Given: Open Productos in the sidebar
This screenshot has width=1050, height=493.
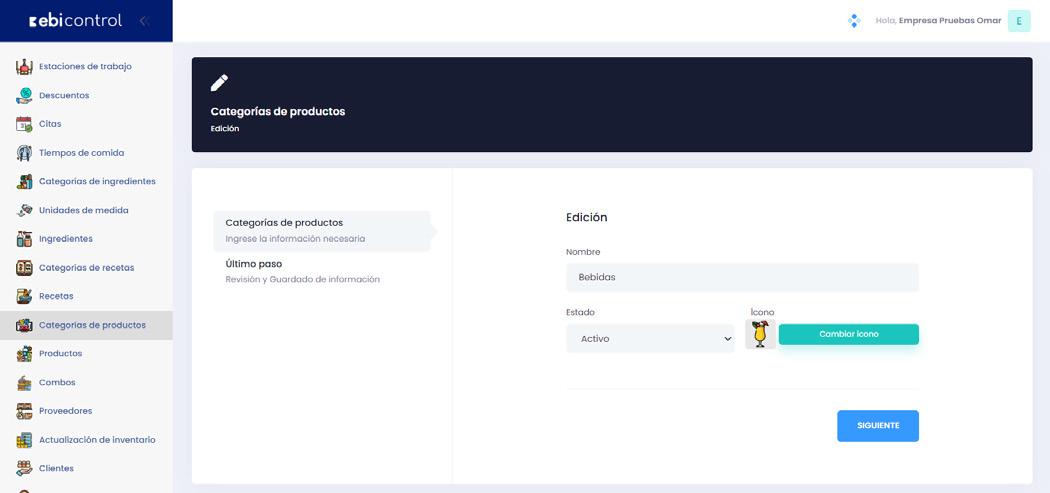Looking at the screenshot, I should coord(60,354).
